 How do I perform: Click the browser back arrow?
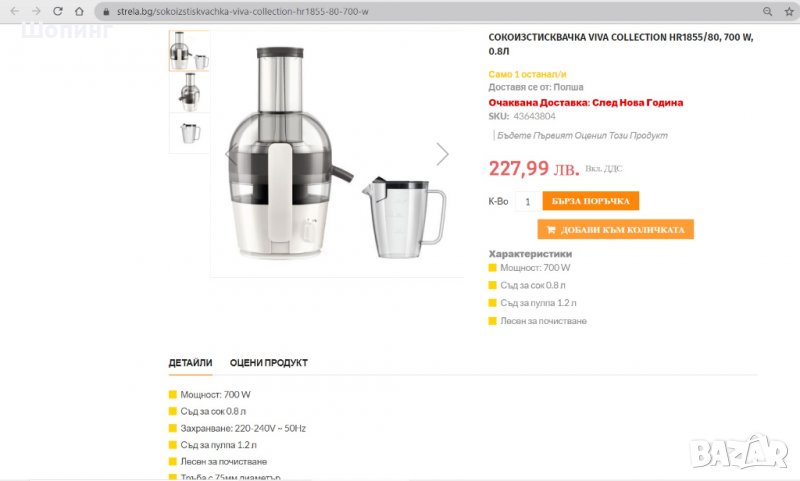[x=14, y=11]
